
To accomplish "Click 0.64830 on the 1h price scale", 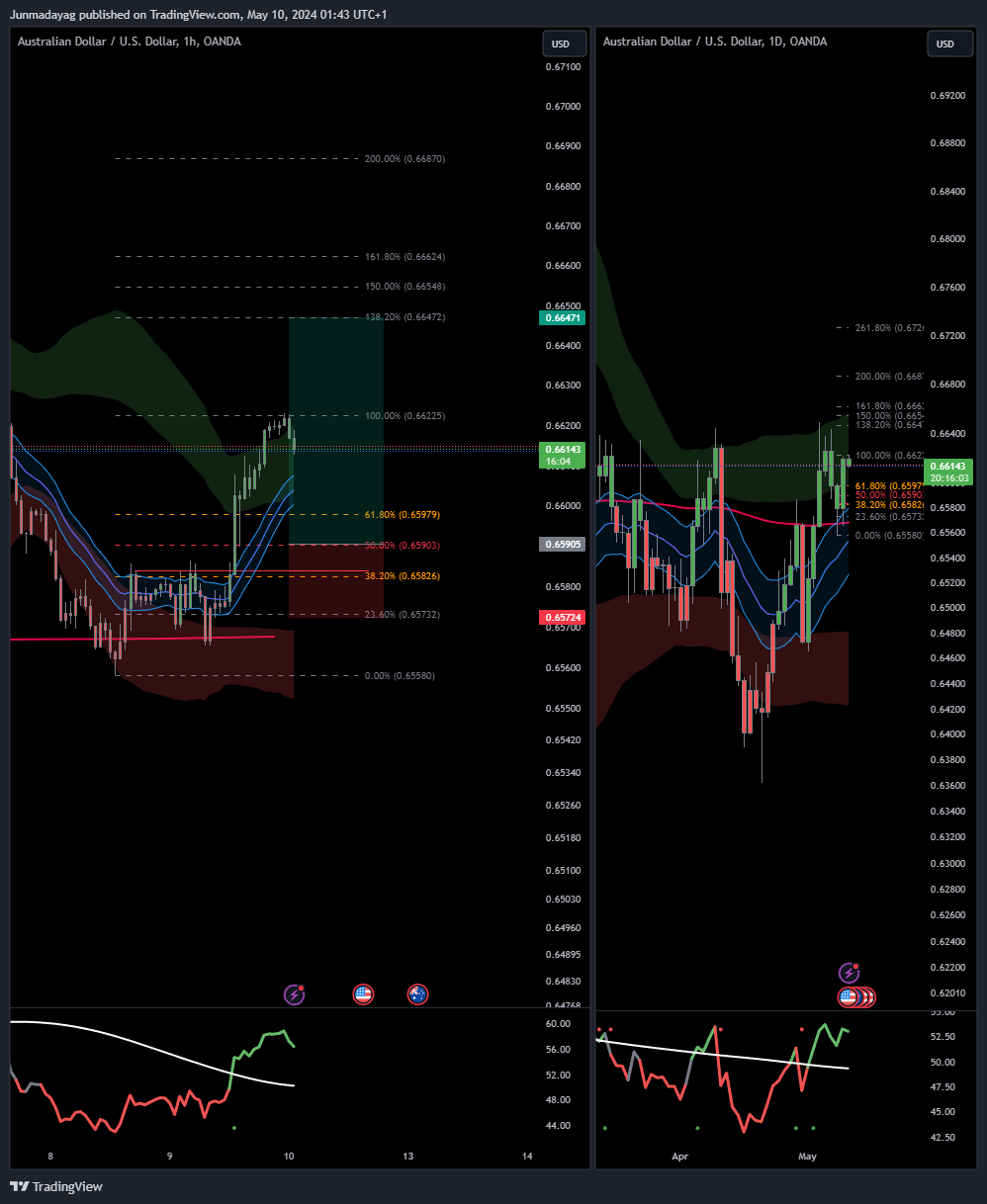I will (563, 982).
